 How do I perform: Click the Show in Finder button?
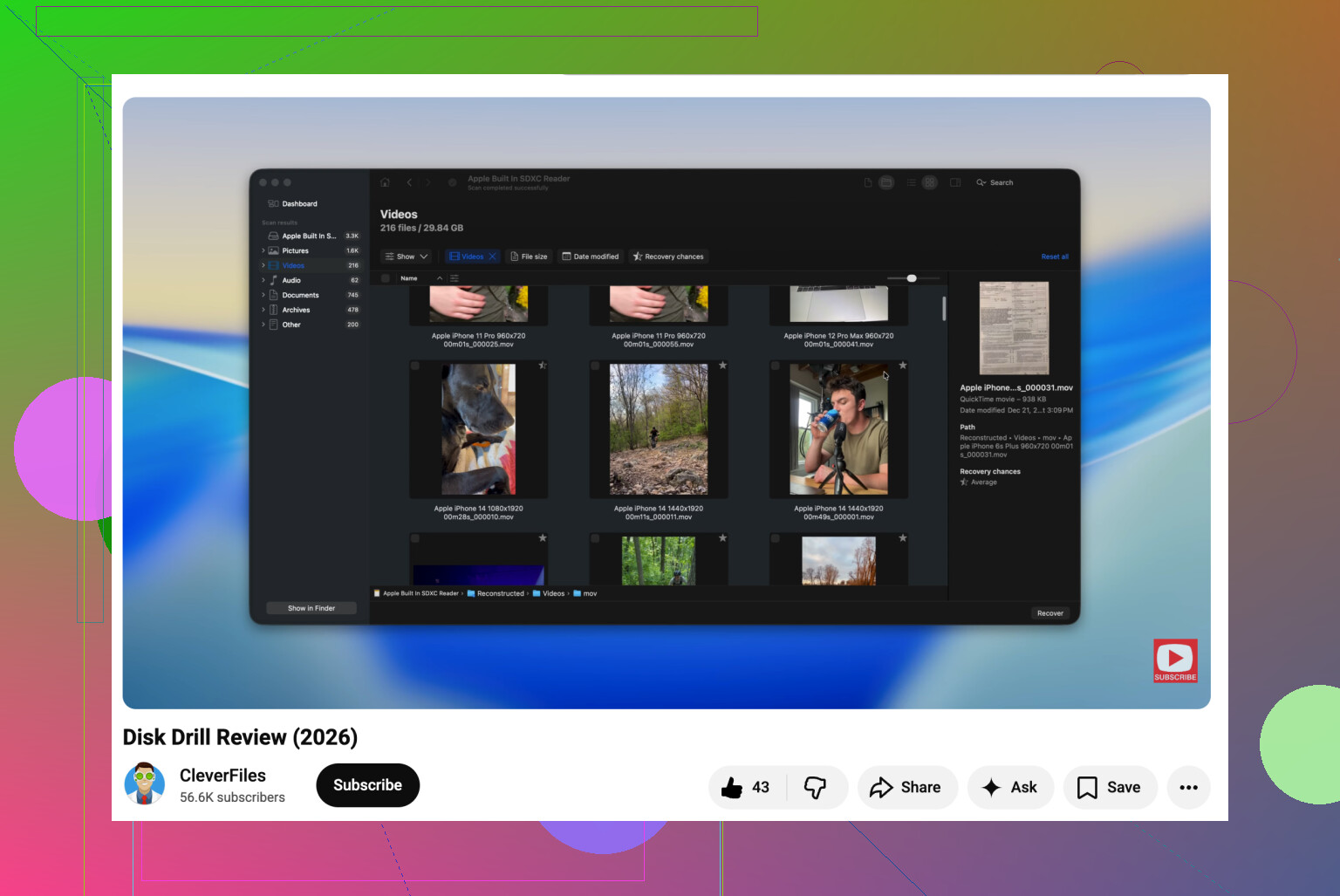click(x=311, y=608)
